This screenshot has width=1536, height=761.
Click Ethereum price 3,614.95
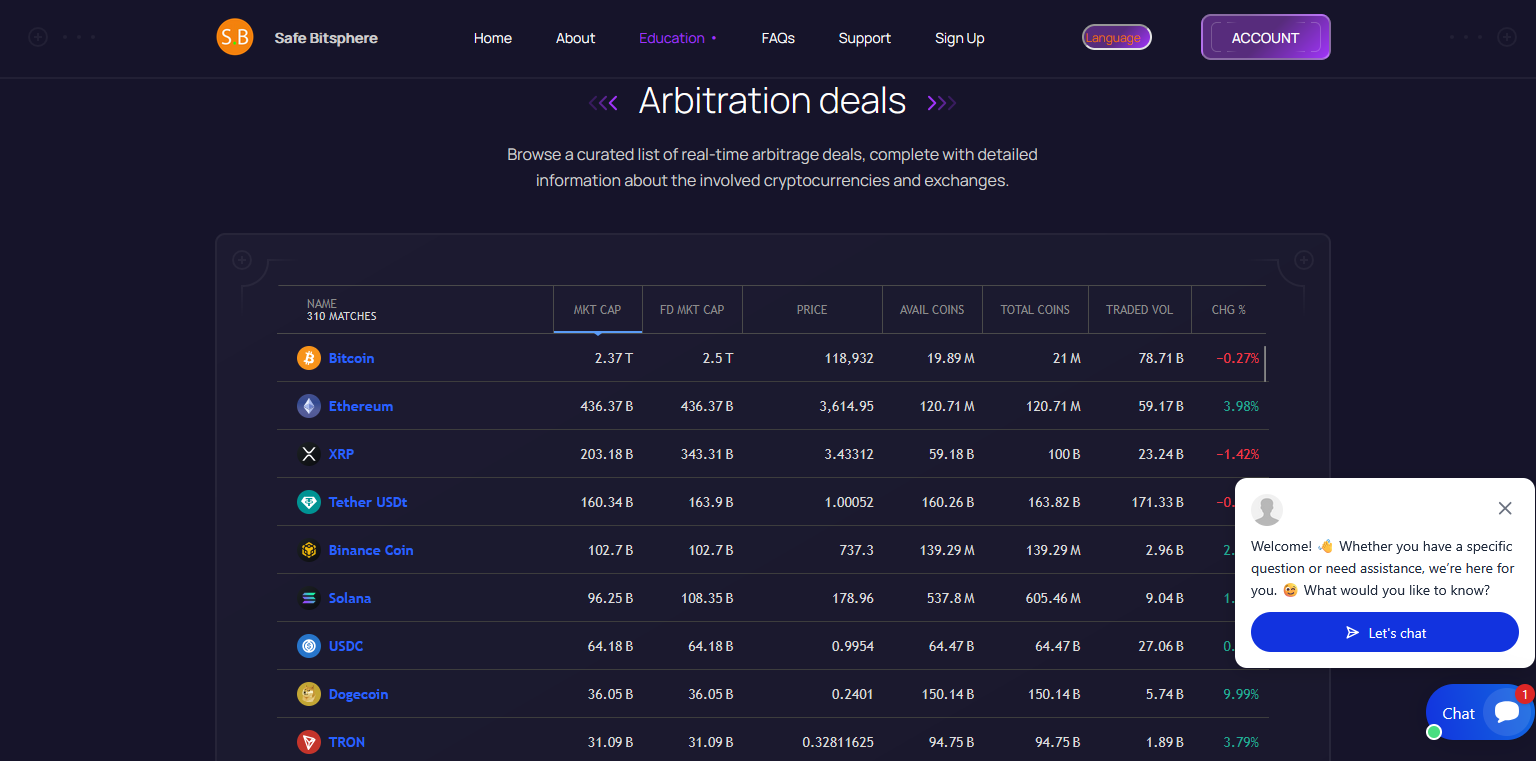click(x=846, y=406)
